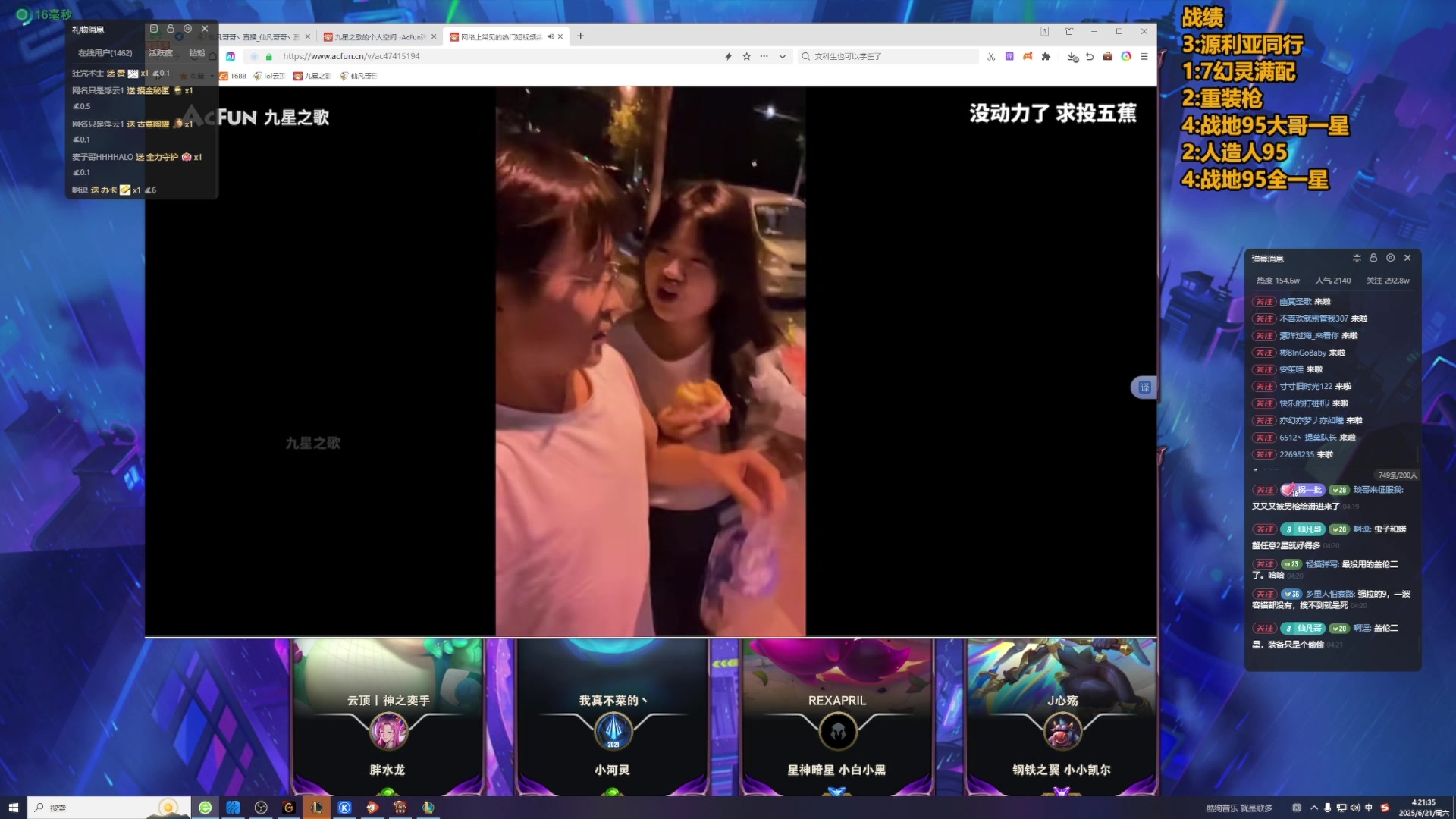1456x819 pixels.
Task: Click the floating 译 translate button
Action: click(x=1144, y=388)
